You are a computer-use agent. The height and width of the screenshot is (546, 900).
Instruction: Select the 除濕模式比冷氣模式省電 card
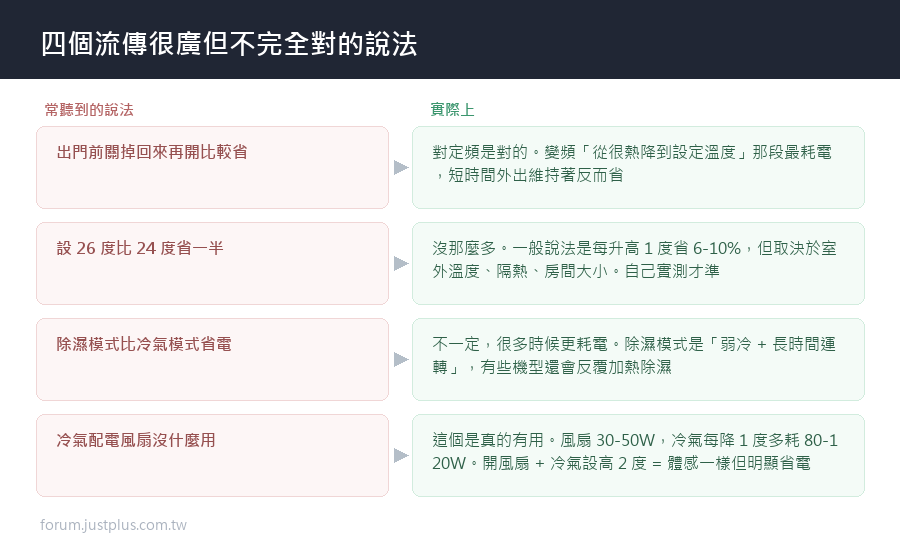click(212, 359)
